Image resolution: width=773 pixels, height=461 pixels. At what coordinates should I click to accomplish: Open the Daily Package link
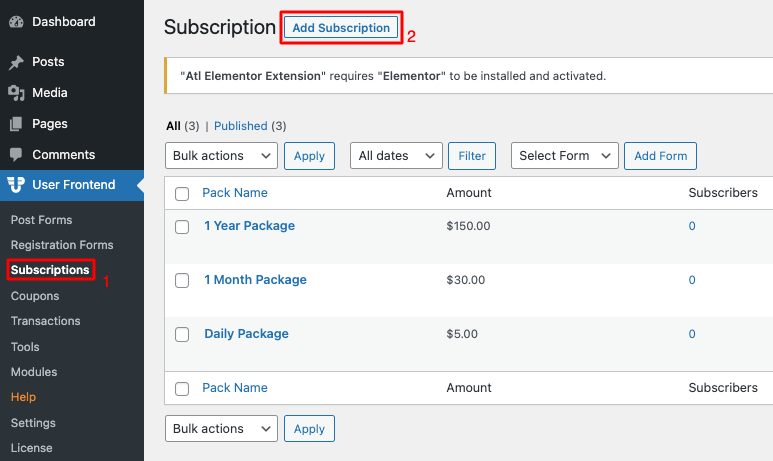(x=246, y=334)
